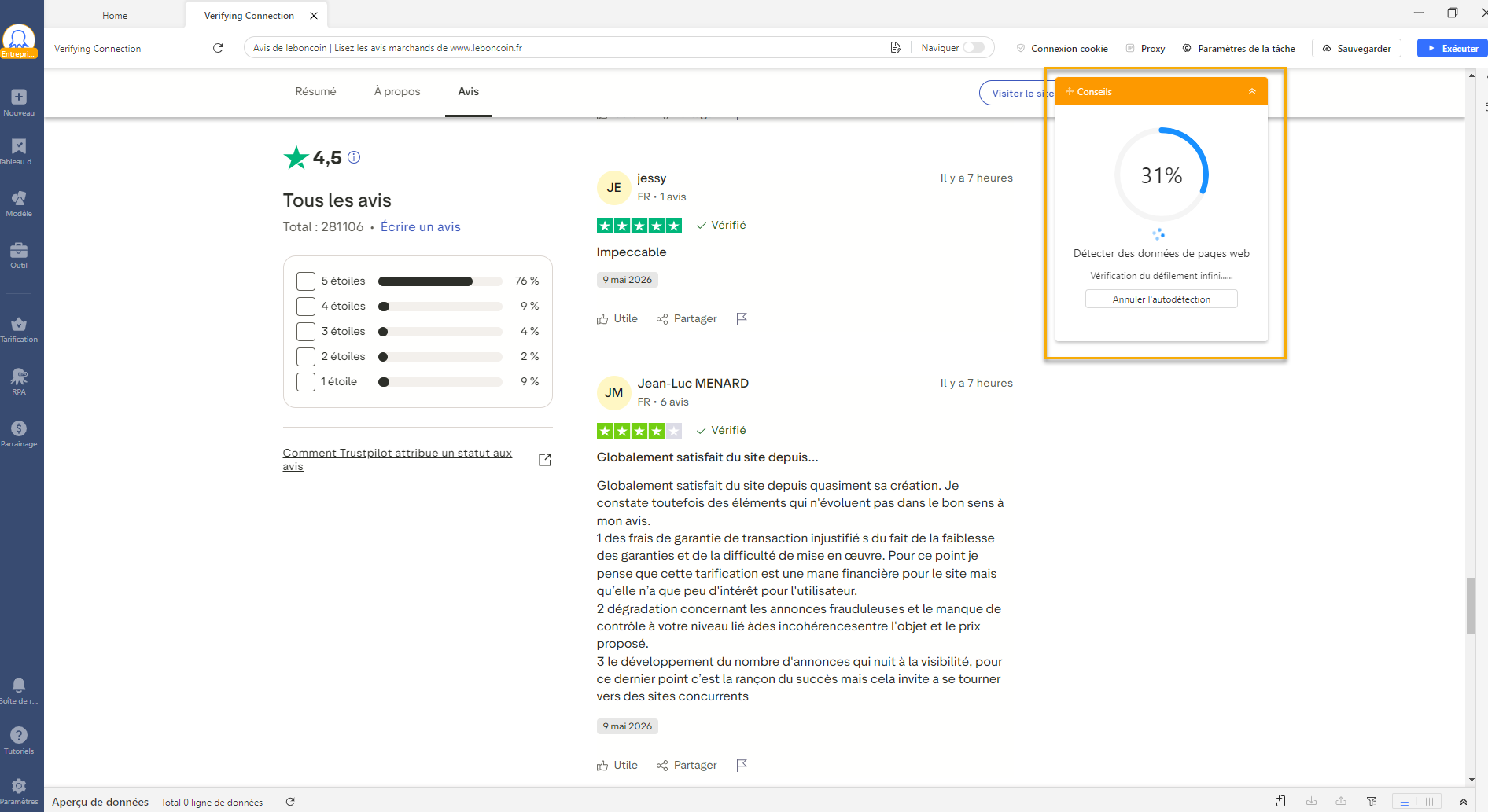Click the Exécuter button
The height and width of the screenshot is (812, 1488).
[x=1452, y=48]
